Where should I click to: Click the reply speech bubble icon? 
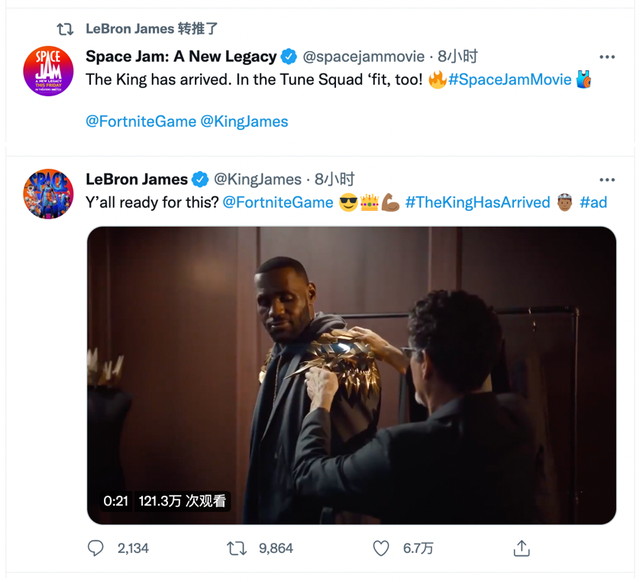pyautogui.click(x=96, y=548)
